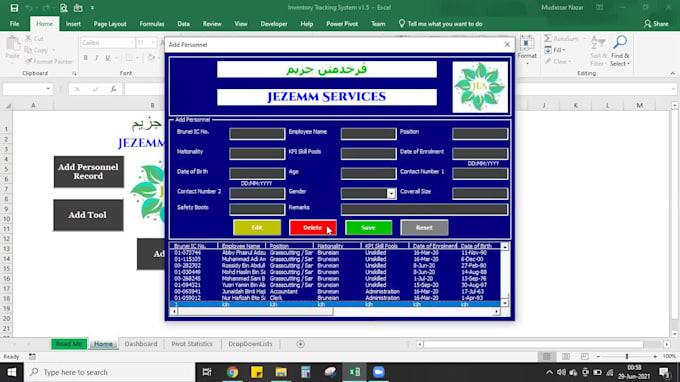Switch to the Dashboard sheet tab
Viewport: 680px width, 382px height.
point(141,344)
